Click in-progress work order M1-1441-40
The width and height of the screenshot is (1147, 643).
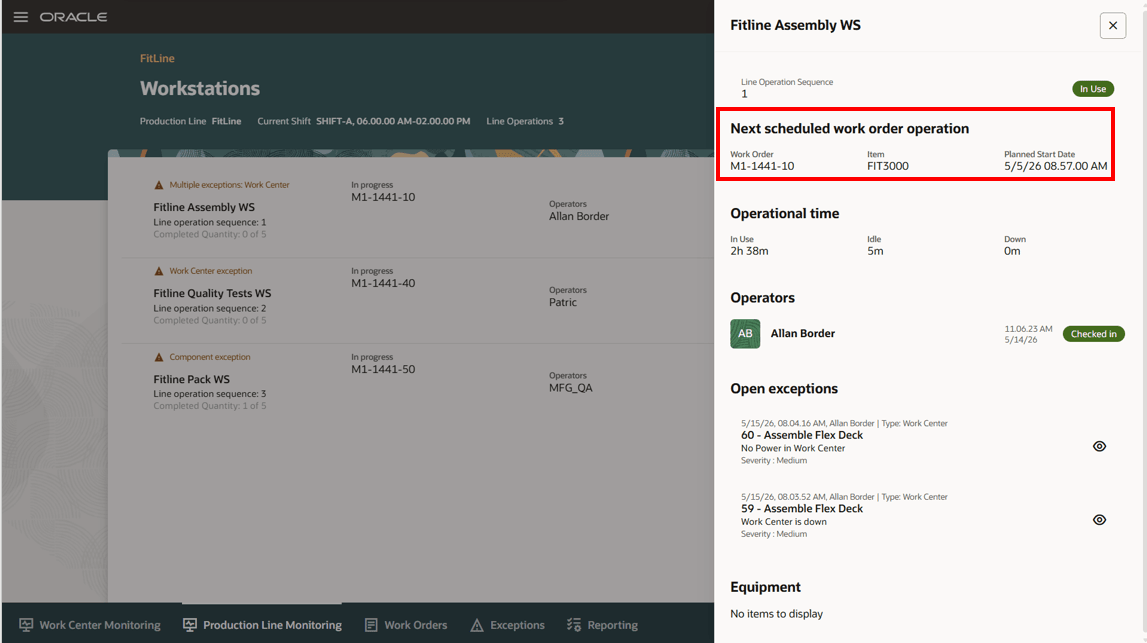383,283
